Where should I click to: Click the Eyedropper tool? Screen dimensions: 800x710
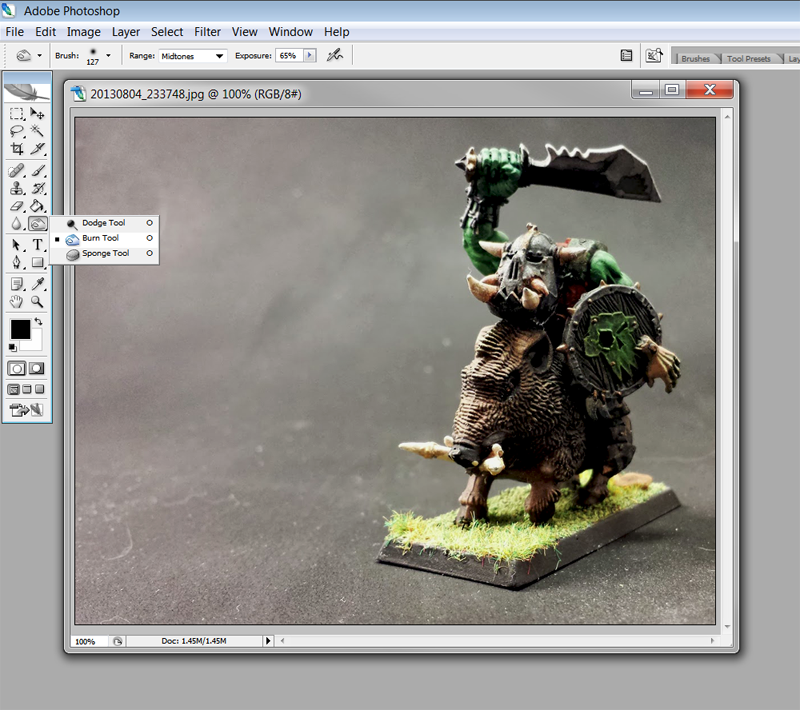click(37, 284)
